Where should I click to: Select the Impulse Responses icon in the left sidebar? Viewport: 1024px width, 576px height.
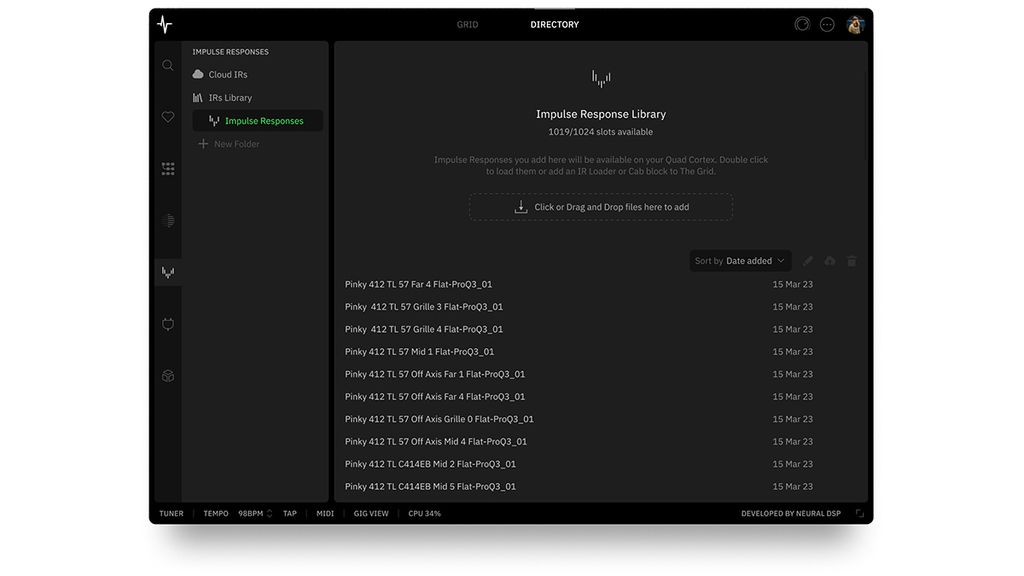(168, 272)
